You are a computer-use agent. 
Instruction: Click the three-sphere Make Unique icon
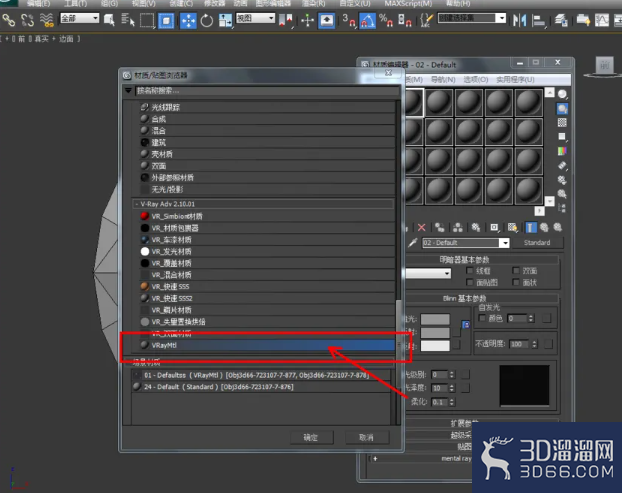458,227
